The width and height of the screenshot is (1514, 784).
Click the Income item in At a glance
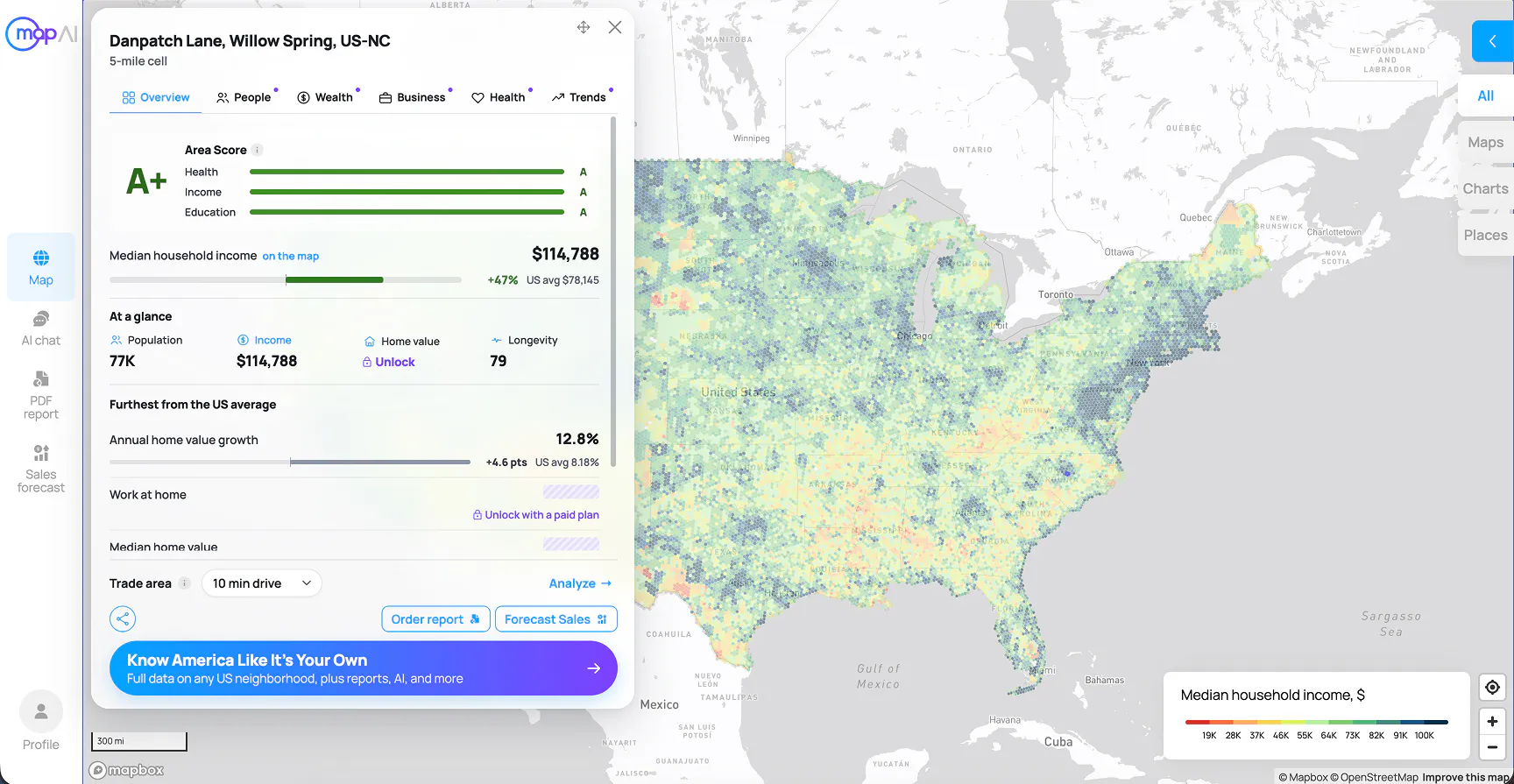(x=266, y=351)
